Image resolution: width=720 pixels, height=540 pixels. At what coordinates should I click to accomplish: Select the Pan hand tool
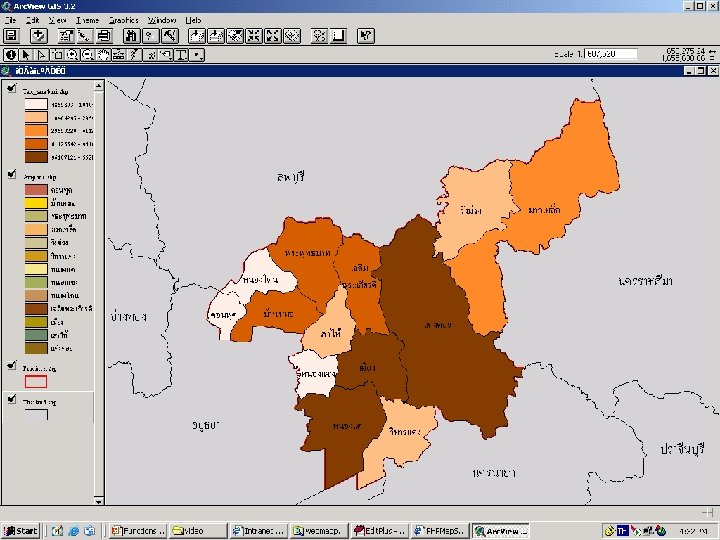tap(104, 55)
